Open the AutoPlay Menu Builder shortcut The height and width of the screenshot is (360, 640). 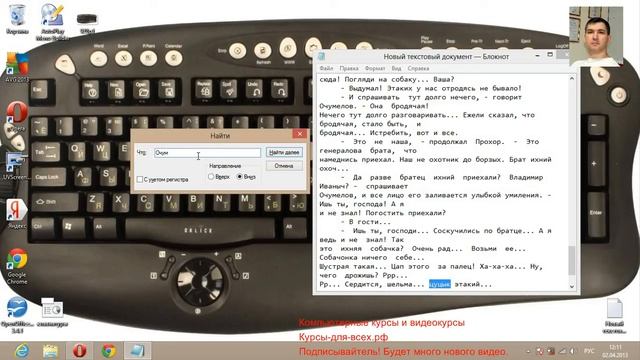pyautogui.click(x=52, y=22)
